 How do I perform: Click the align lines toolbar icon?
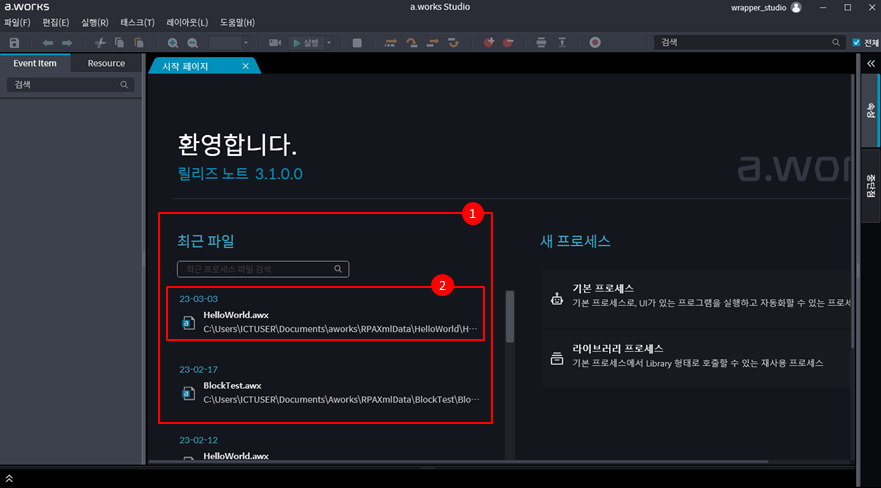click(x=541, y=43)
